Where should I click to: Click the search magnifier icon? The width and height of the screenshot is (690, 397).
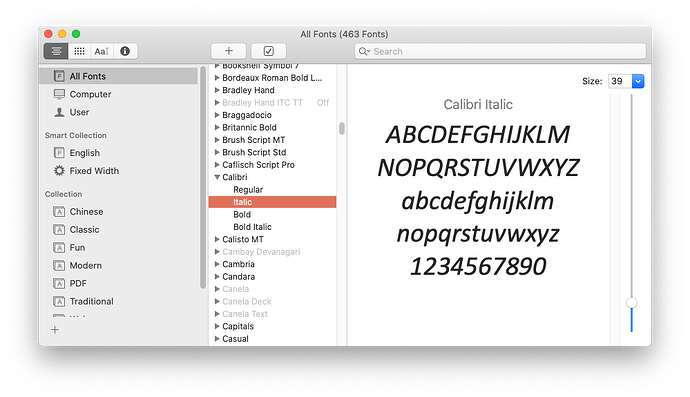pos(363,51)
